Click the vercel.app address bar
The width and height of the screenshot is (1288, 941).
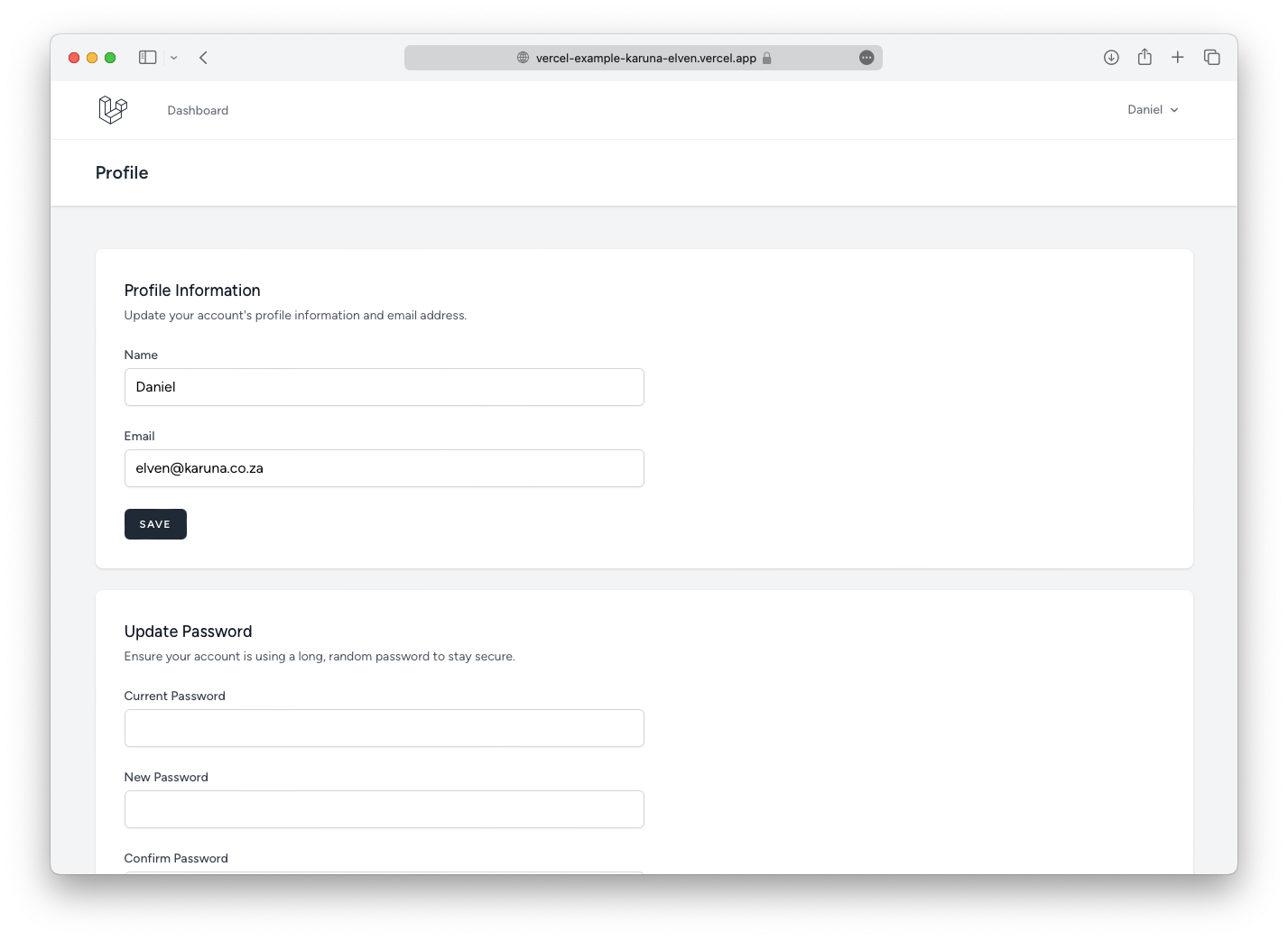click(644, 58)
